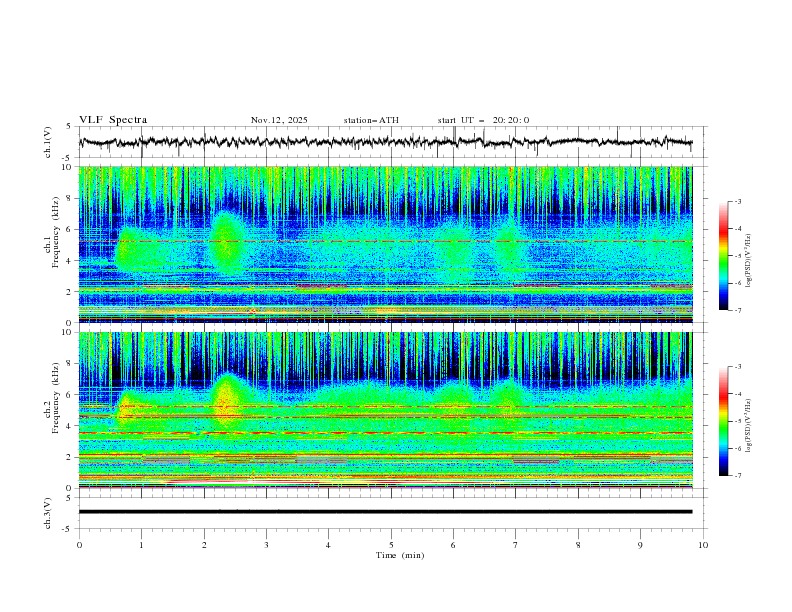Screen dimensions: 792x612
Task: Click the '-3' label on upper color scale
Action: tap(738, 201)
